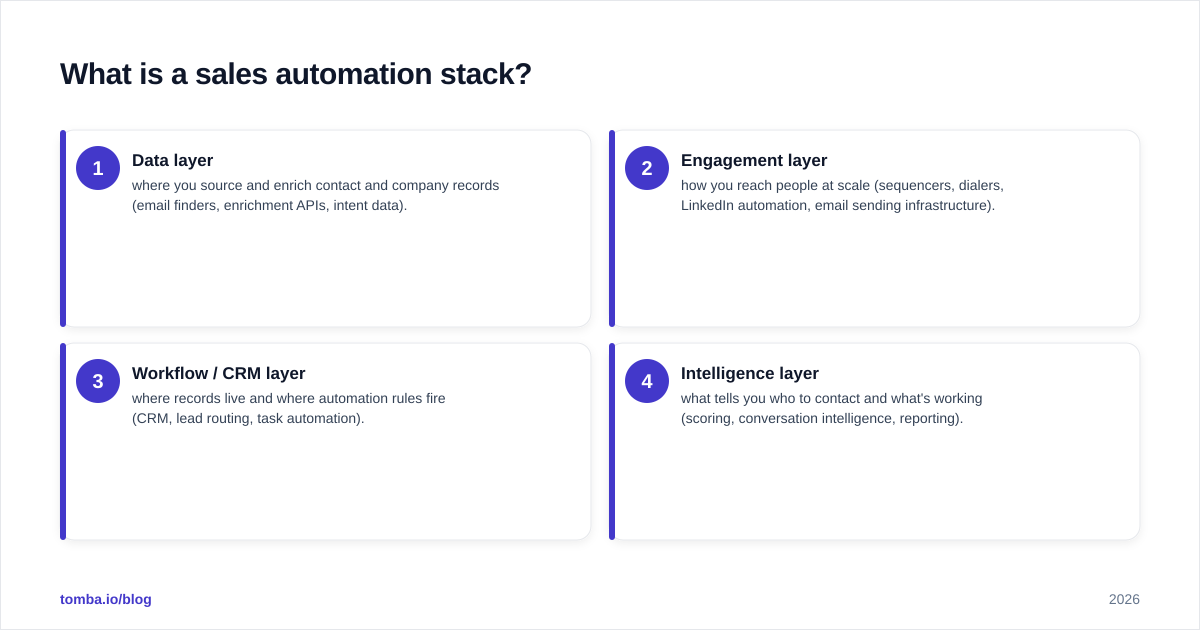
Task: Select the 'Engagement layer' heading
Action: [x=754, y=160]
